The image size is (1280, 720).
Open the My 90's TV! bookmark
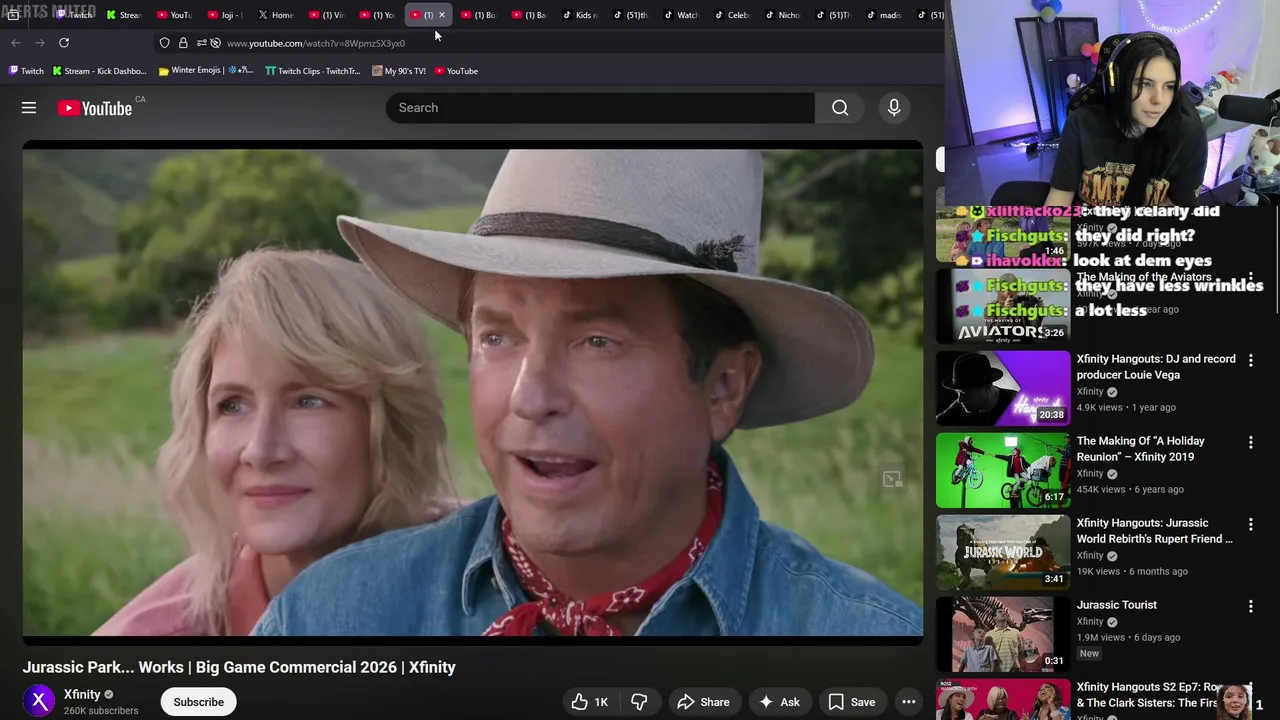(x=398, y=71)
